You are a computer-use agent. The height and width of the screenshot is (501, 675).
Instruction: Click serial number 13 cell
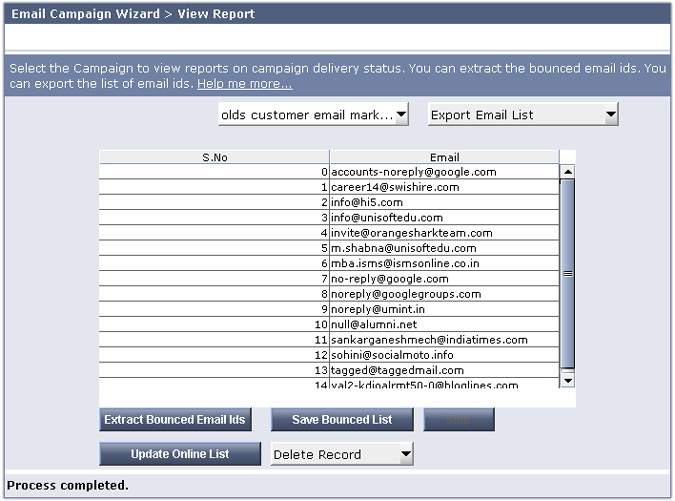click(214, 370)
